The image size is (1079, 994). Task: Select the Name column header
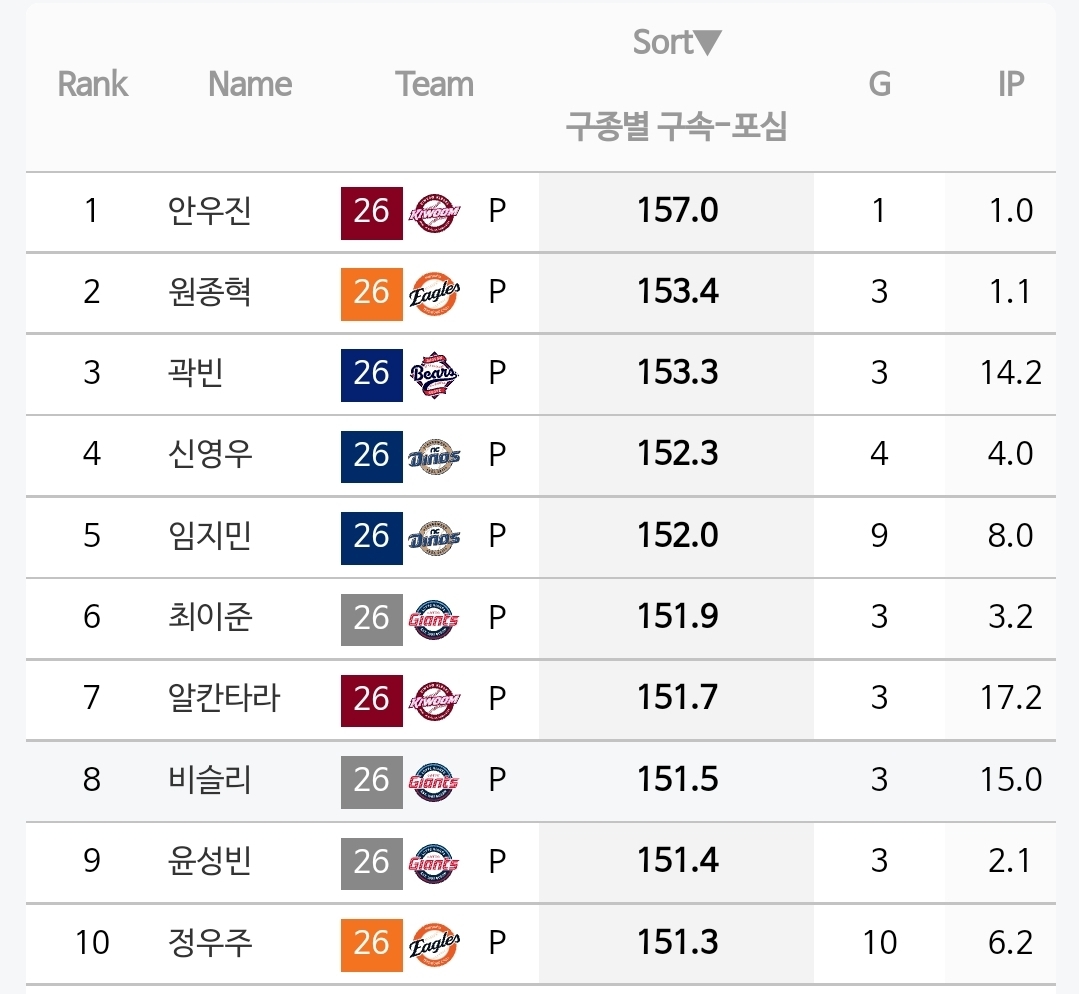pyautogui.click(x=250, y=85)
